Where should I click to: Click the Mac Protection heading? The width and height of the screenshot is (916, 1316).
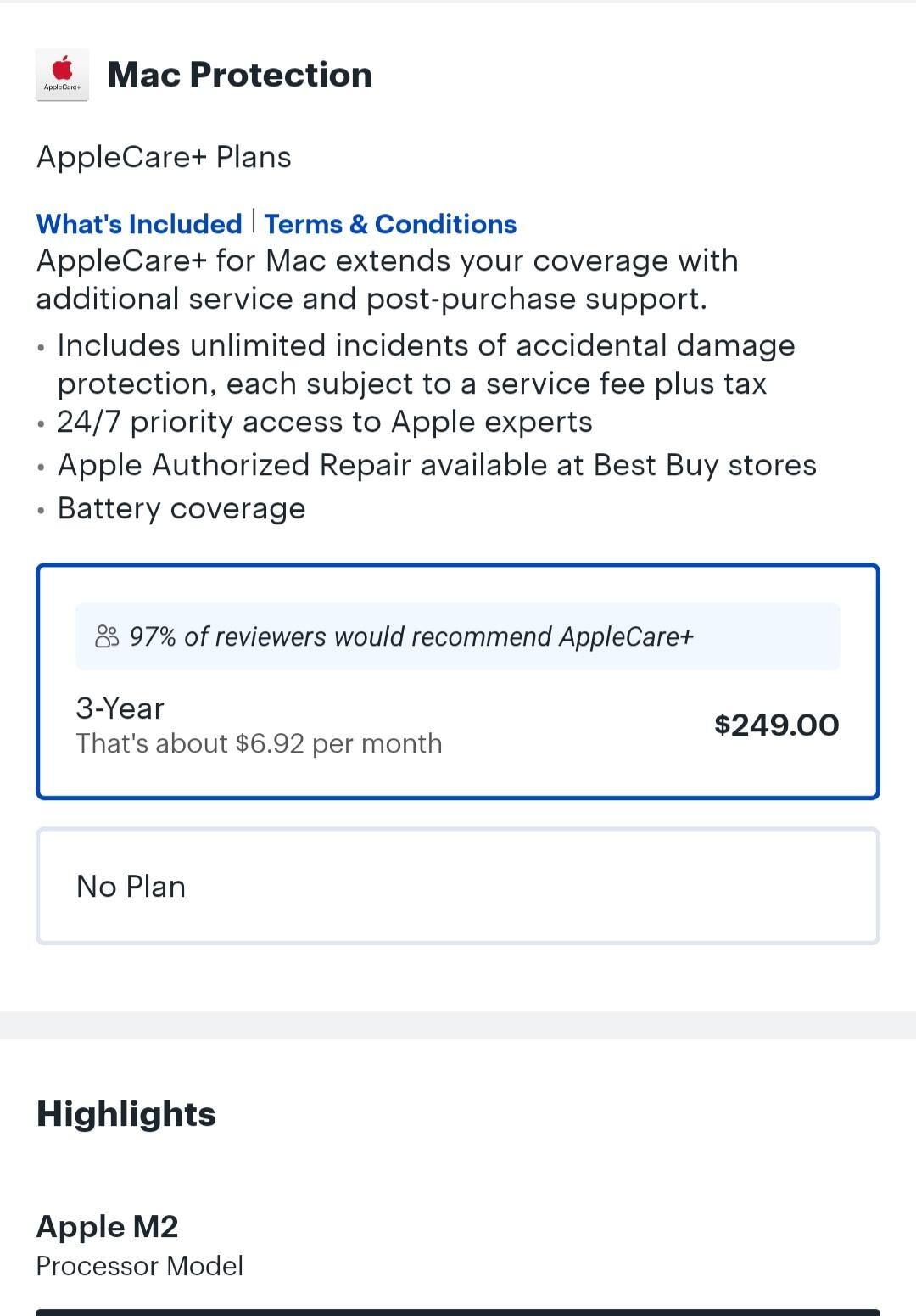[240, 74]
